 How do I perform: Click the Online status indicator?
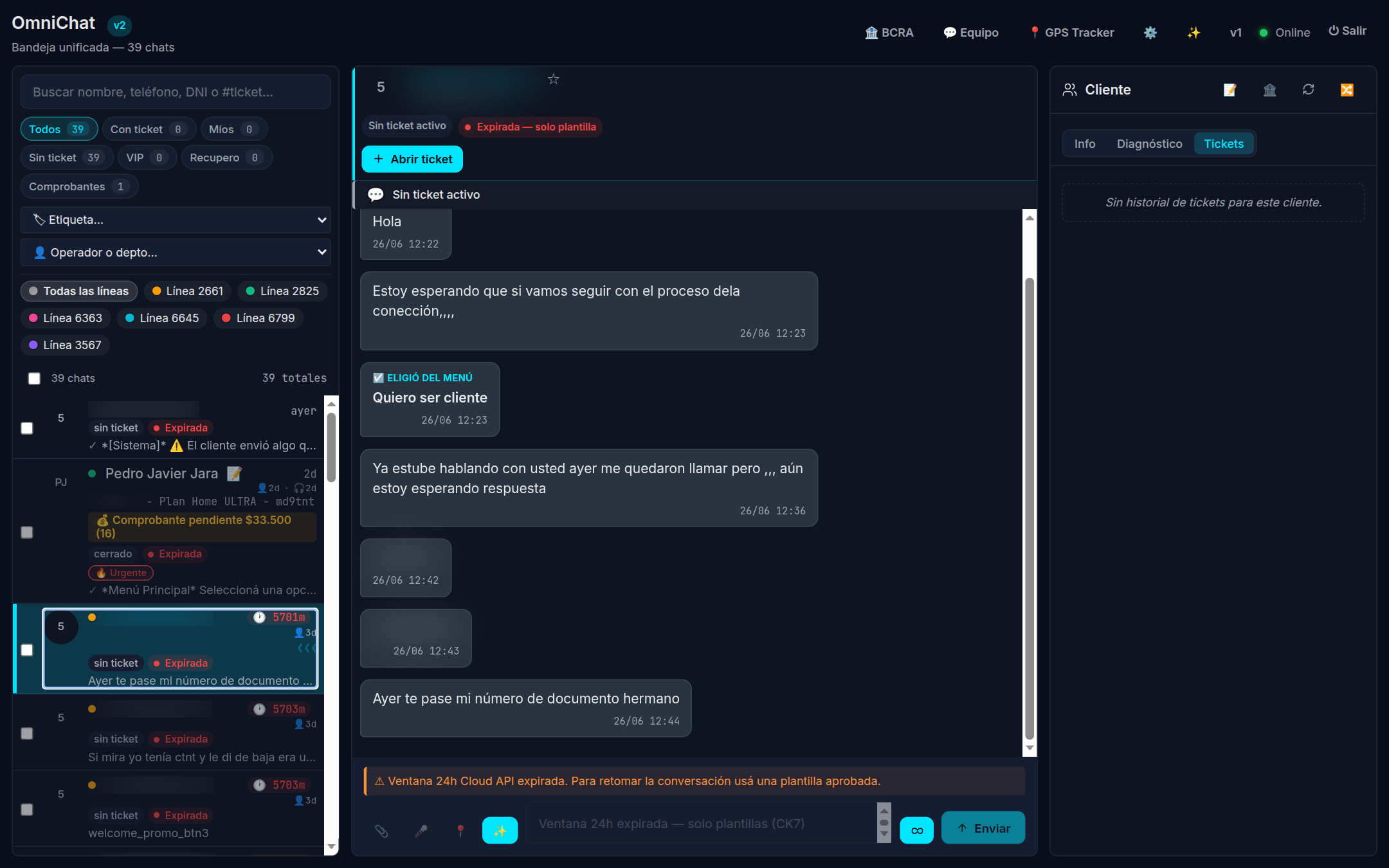[x=1284, y=32]
